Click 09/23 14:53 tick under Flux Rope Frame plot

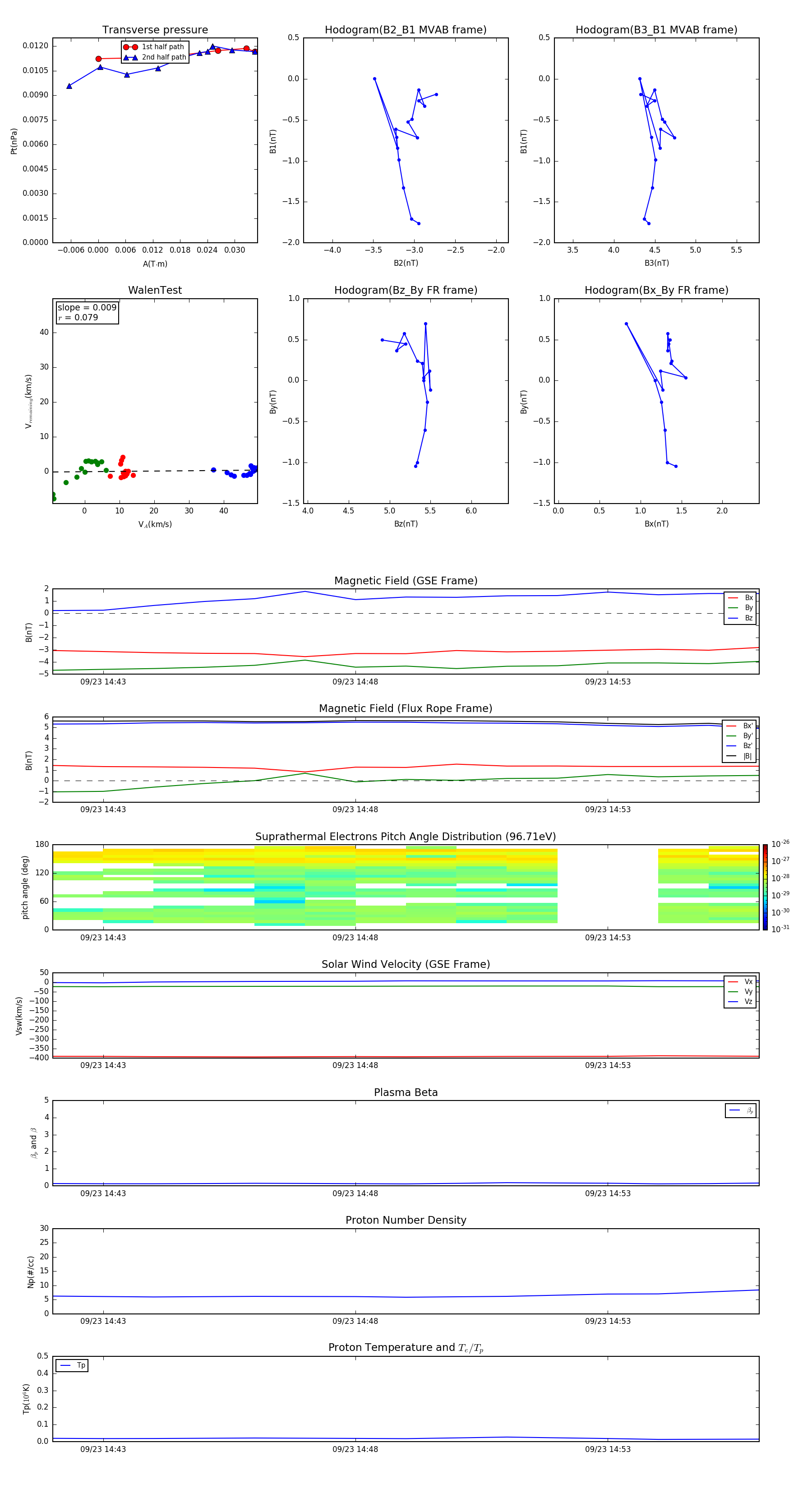click(607, 810)
